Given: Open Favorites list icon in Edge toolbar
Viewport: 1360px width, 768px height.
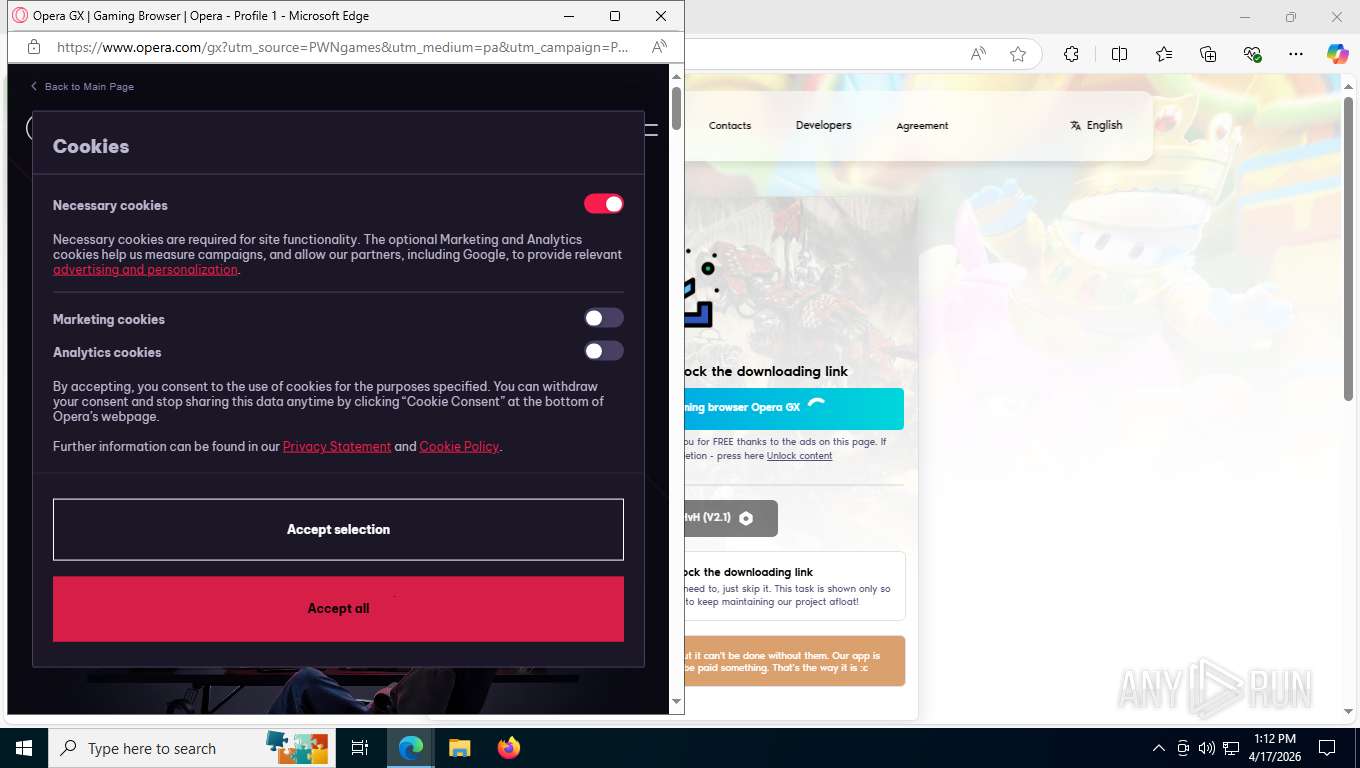Looking at the screenshot, I should (x=1164, y=54).
